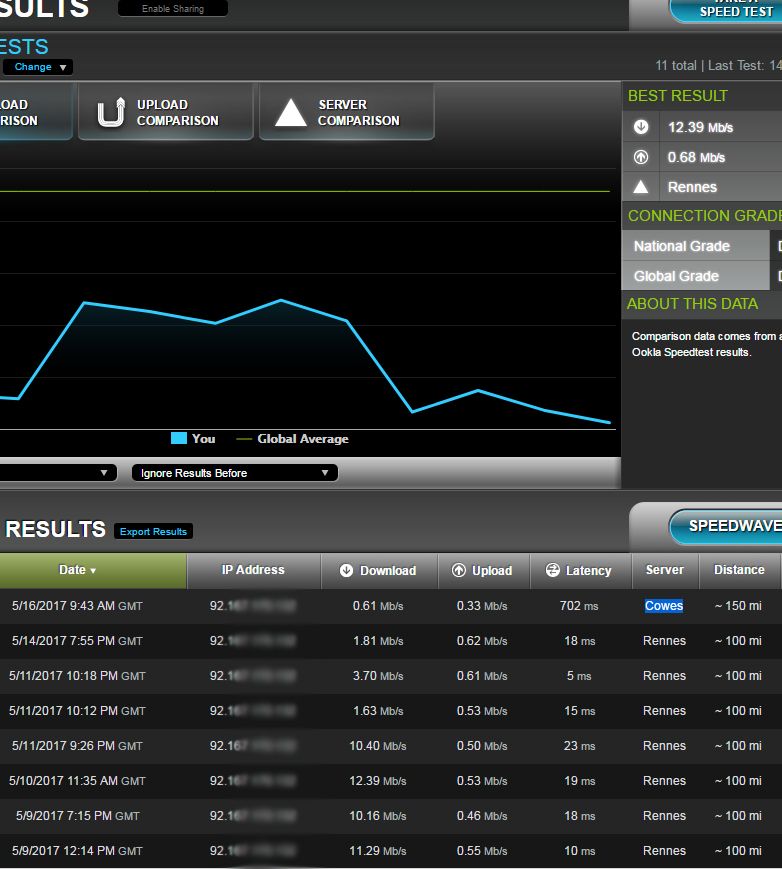Click the Upload column header arrow icon
Viewport: 782px width, 869px height.
coord(459,570)
